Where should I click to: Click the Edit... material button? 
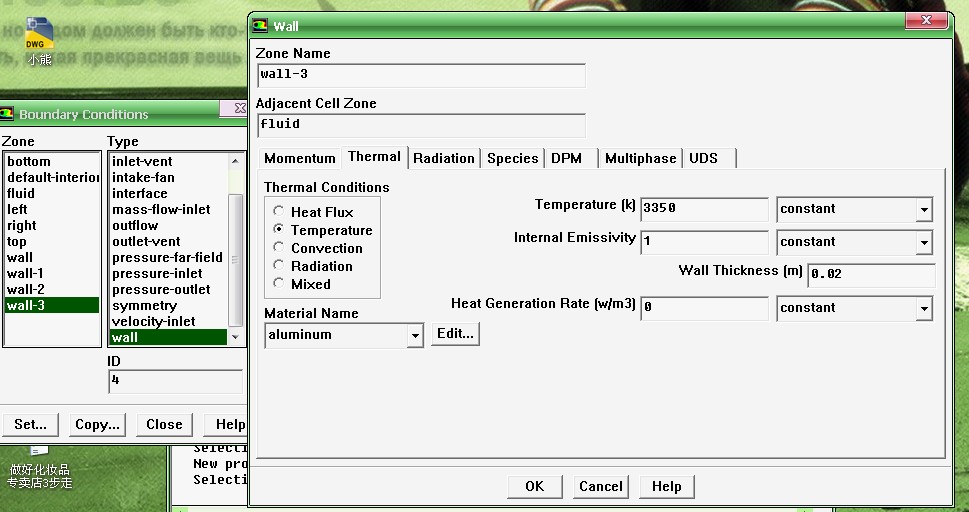455,334
